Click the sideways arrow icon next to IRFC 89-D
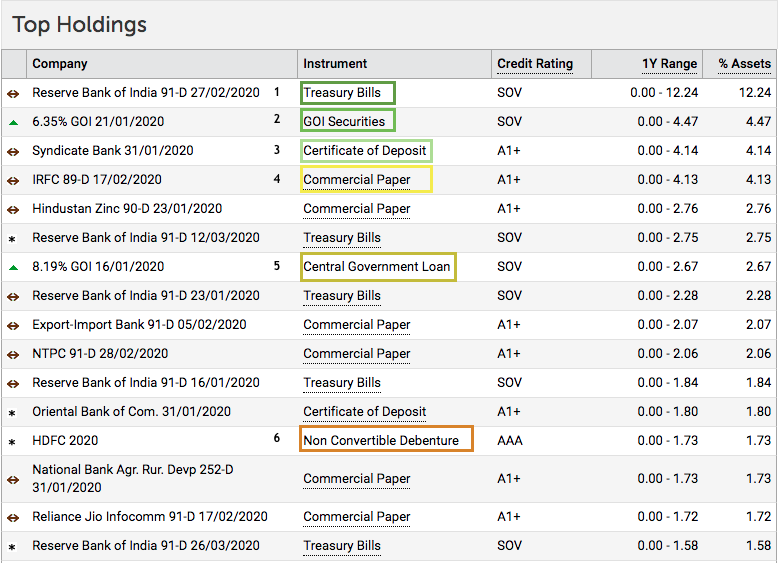Viewport: 779px width, 563px height. tap(13, 180)
